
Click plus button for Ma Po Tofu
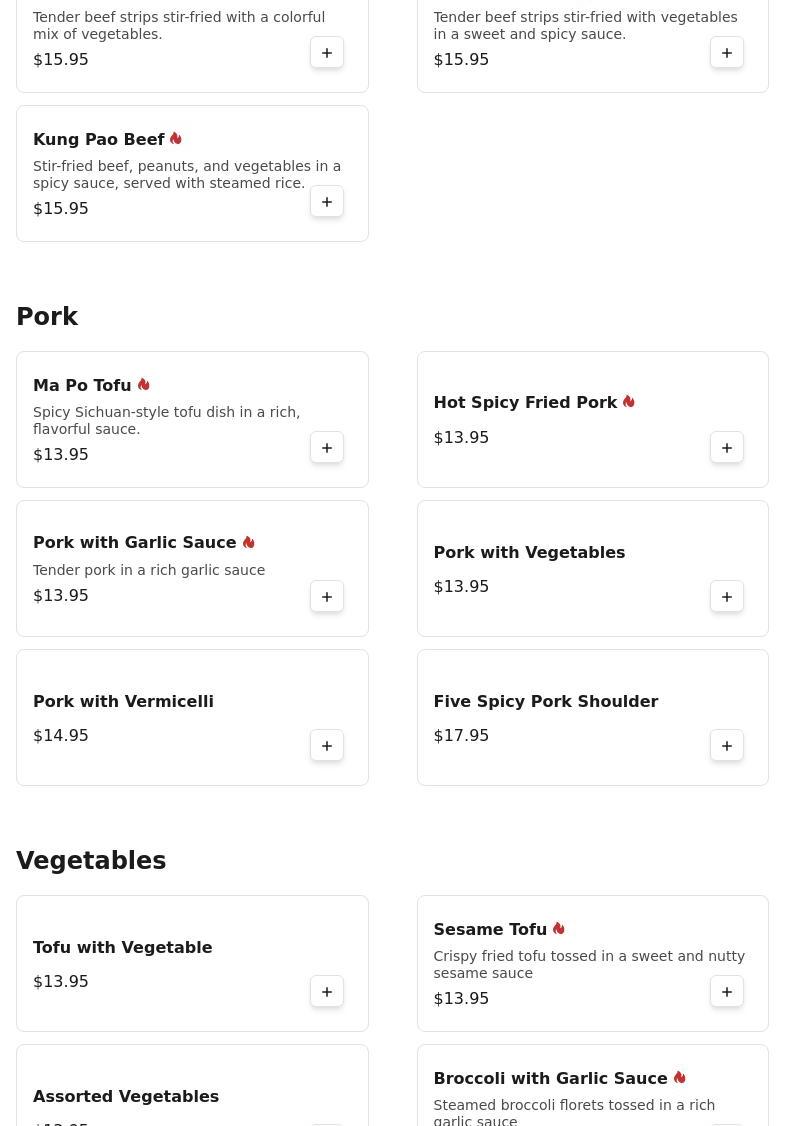[327, 448]
